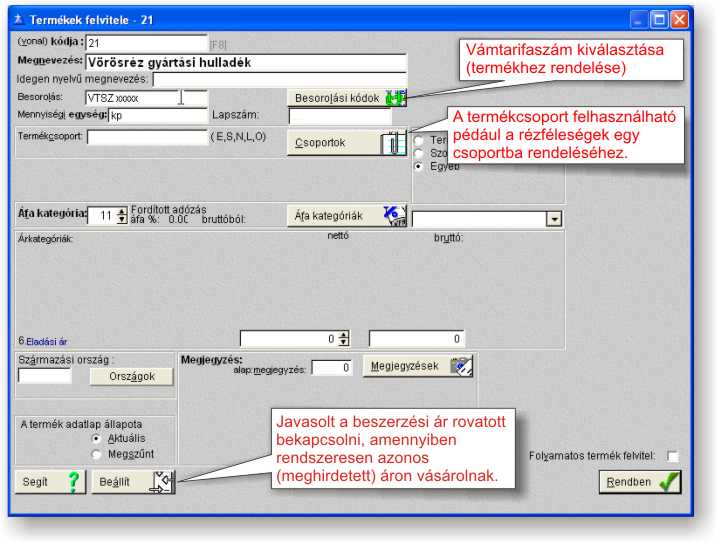Image resolution: width=718 pixels, height=543 pixels.
Task: Click the Származási ország input field
Action: tap(45, 376)
